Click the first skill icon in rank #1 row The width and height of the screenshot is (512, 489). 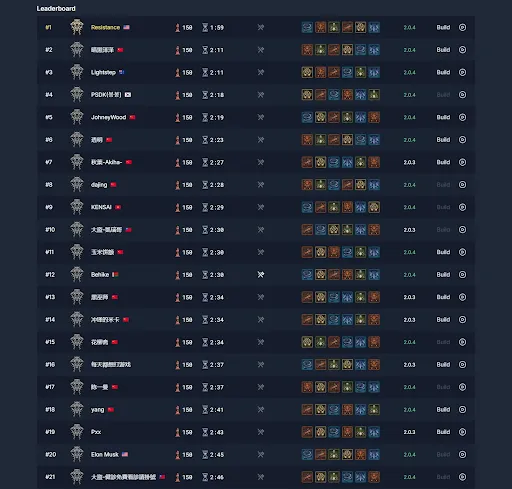(x=307, y=27)
